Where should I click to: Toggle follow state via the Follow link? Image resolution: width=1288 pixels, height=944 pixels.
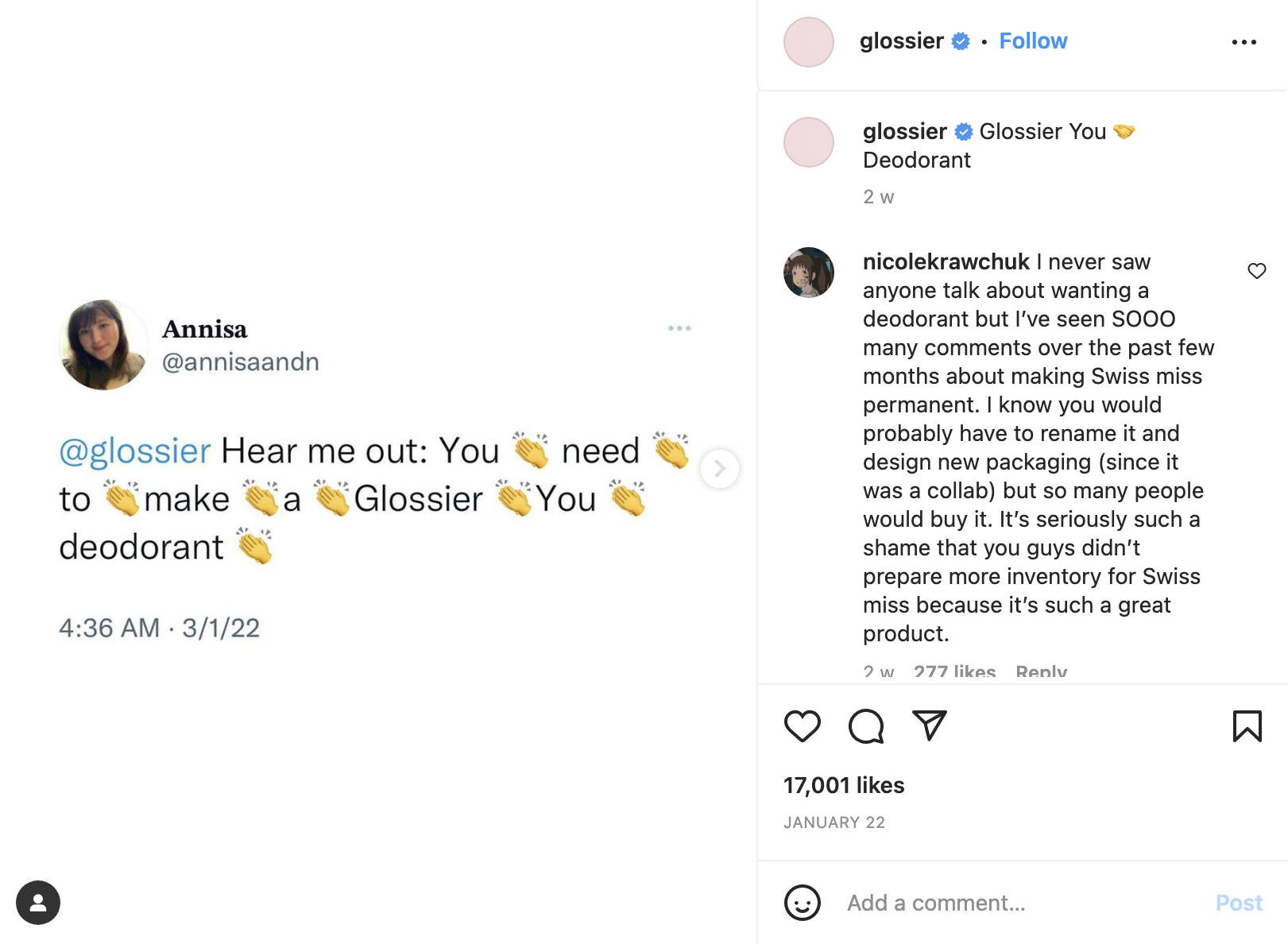pyautogui.click(x=1032, y=41)
